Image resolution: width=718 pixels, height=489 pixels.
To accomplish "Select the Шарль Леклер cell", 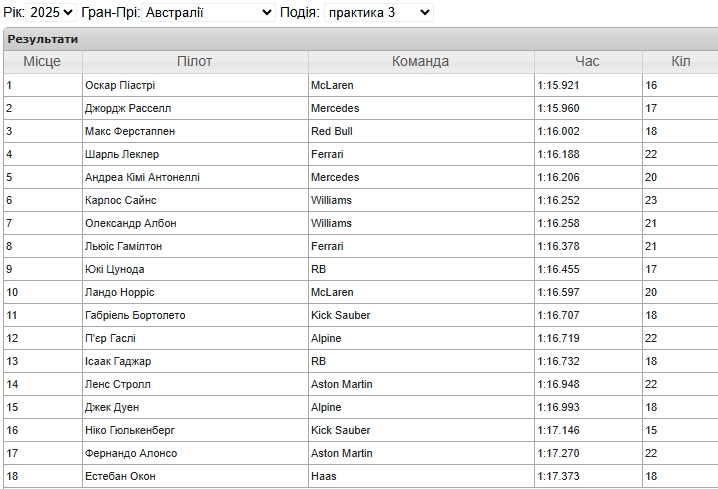I will [195, 154].
